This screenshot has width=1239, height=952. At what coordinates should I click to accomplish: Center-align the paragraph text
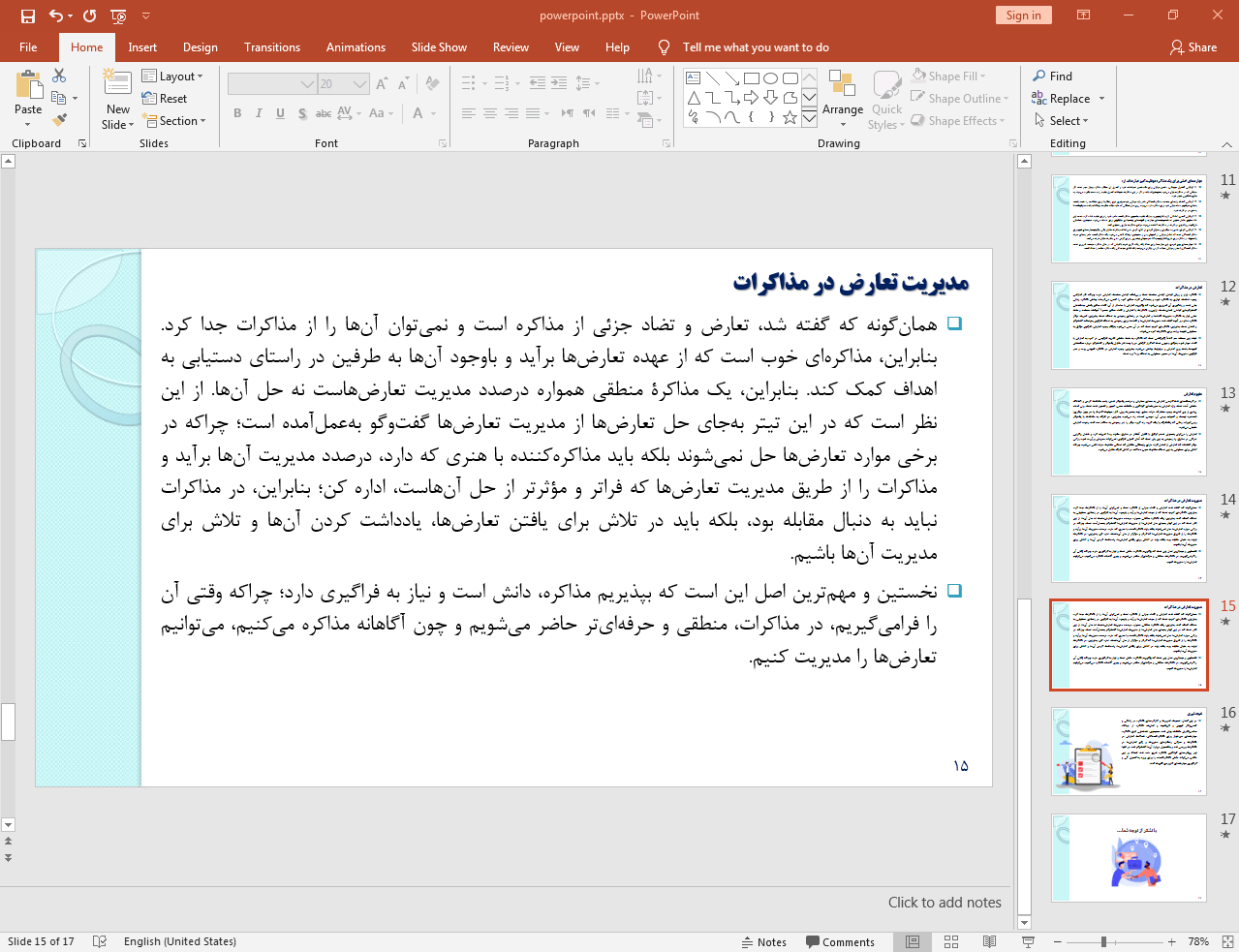click(x=488, y=113)
